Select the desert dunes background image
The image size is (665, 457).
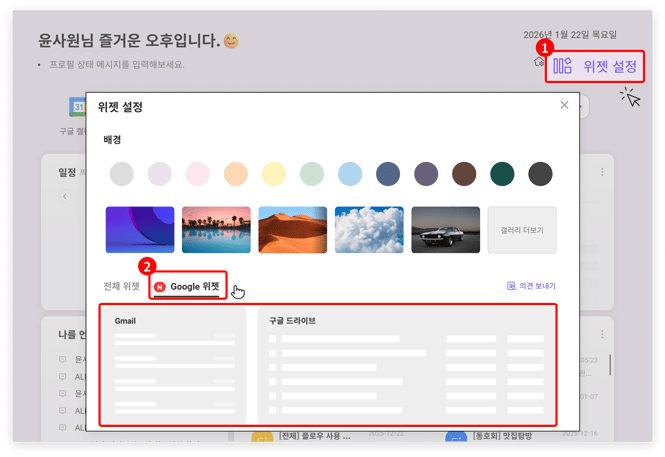pyautogui.click(x=292, y=230)
